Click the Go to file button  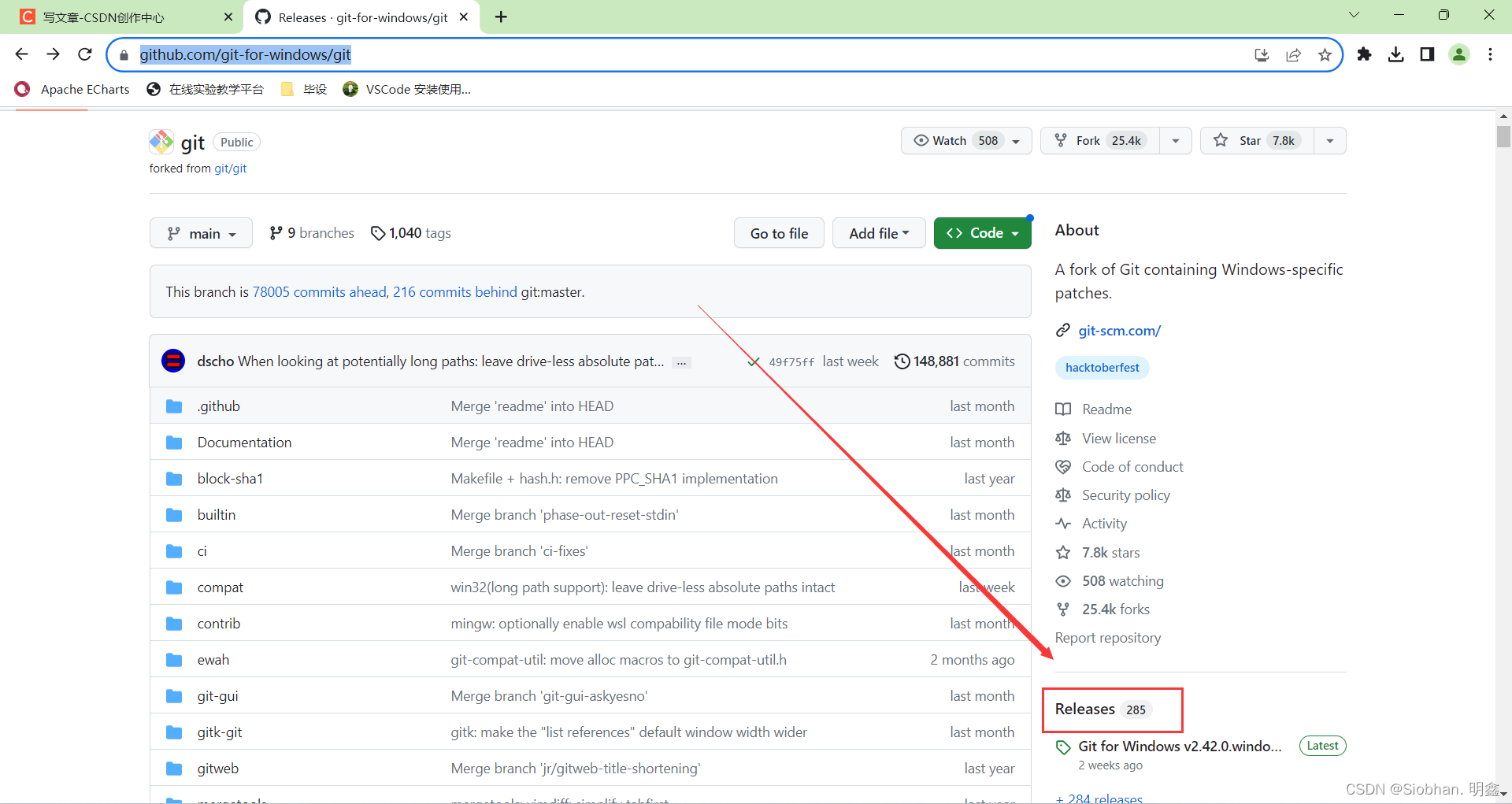click(x=779, y=233)
